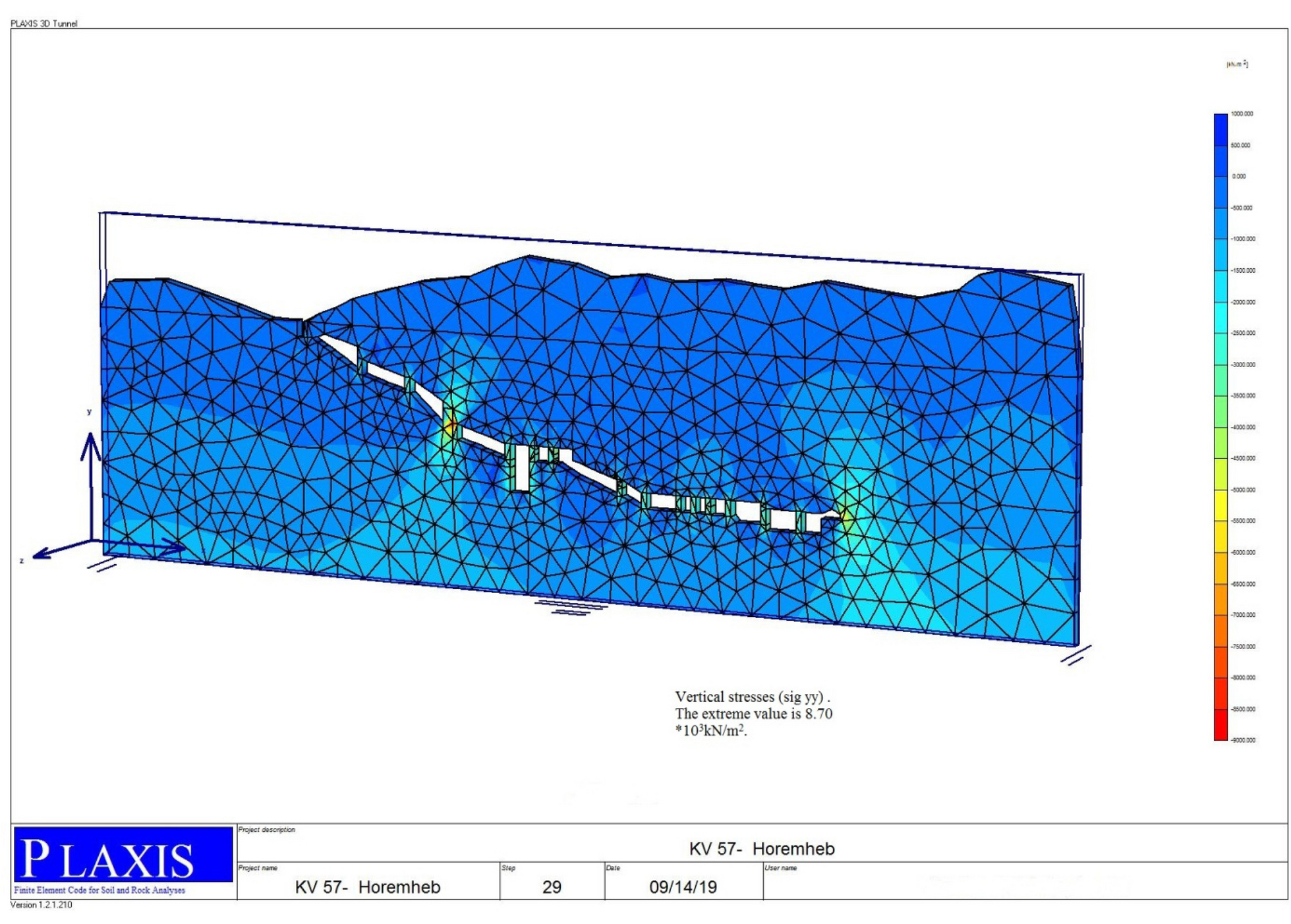Click legend value -6000.000
The height and width of the screenshot is (924, 1291).
(1242, 552)
